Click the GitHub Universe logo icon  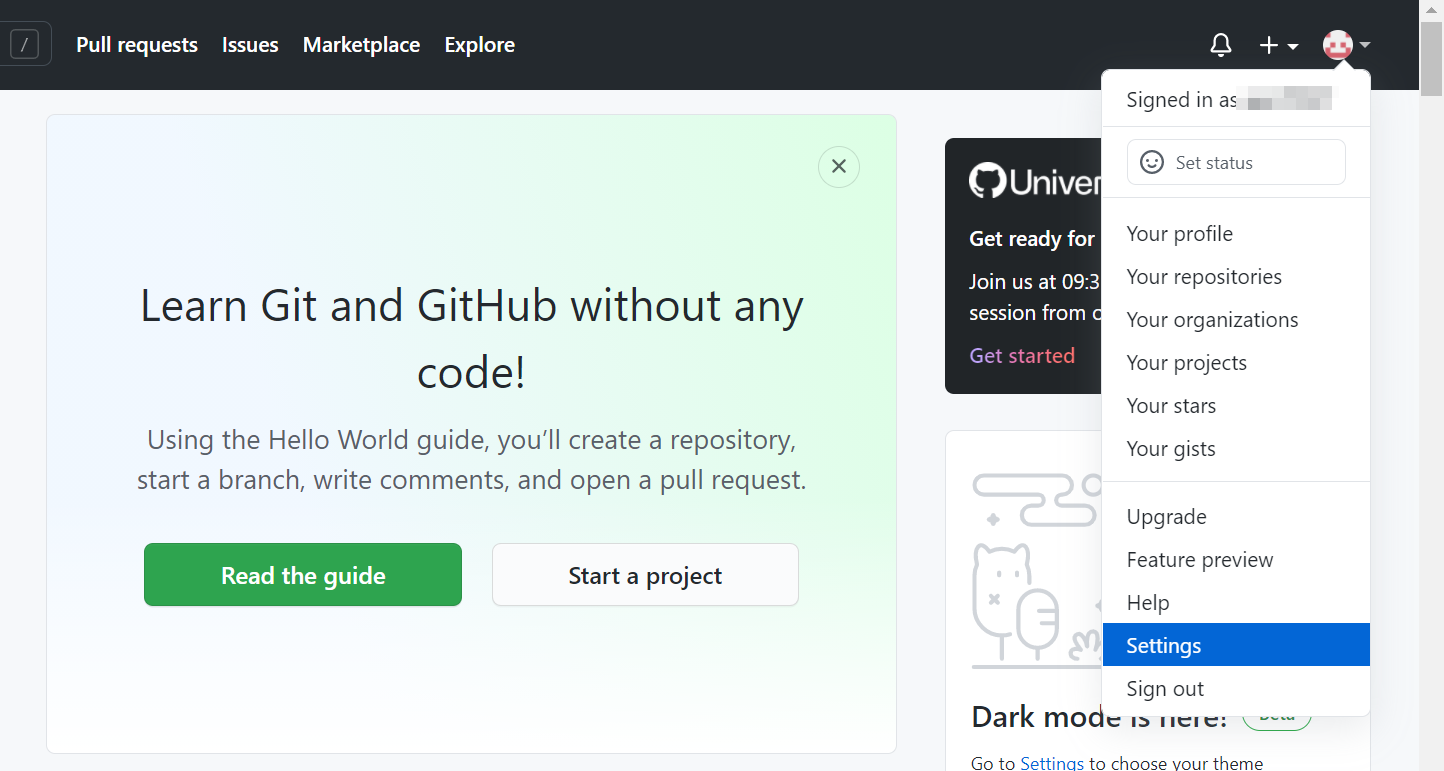(x=987, y=181)
